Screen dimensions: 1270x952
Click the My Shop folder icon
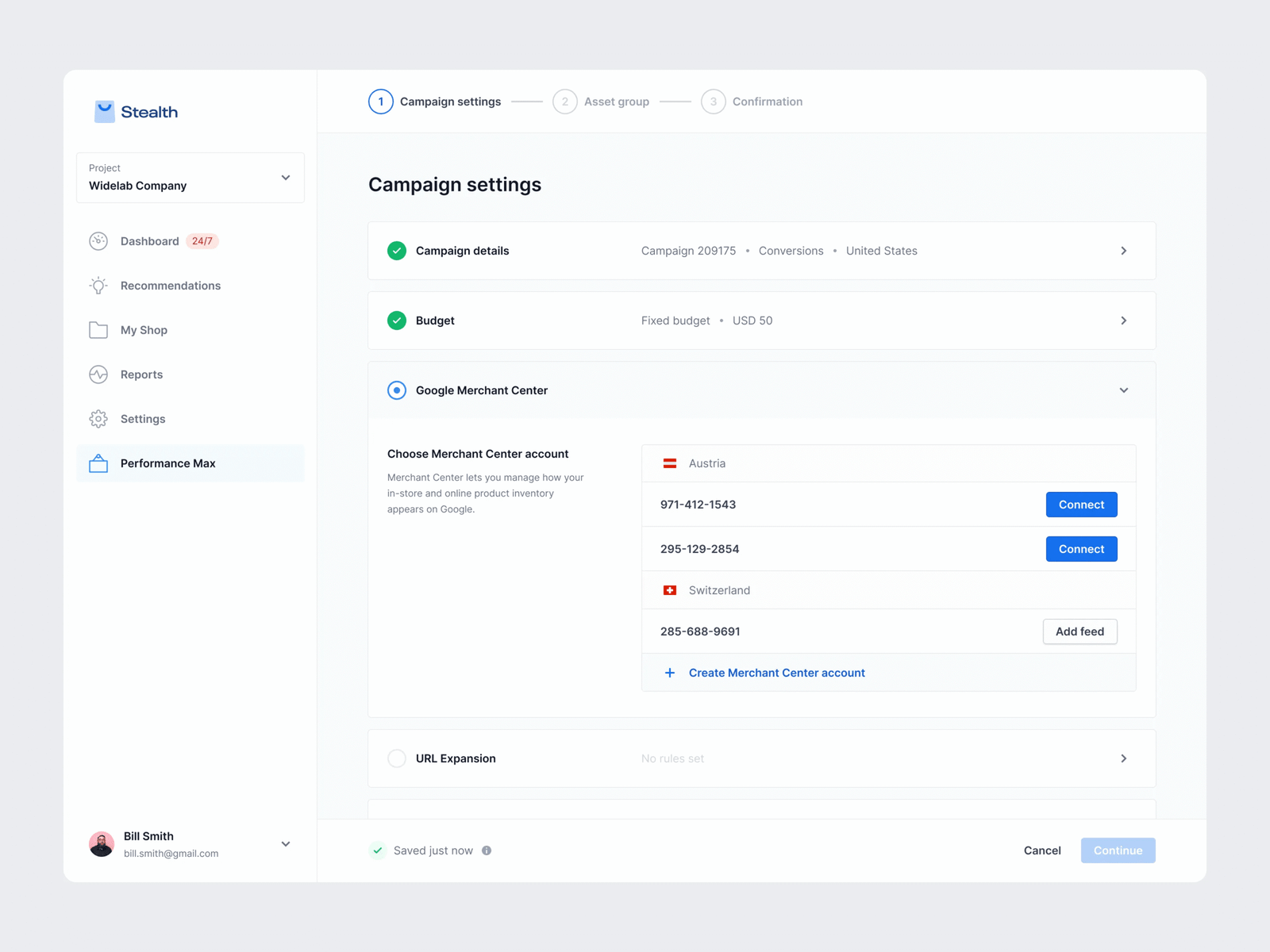pyautogui.click(x=98, y=330)
